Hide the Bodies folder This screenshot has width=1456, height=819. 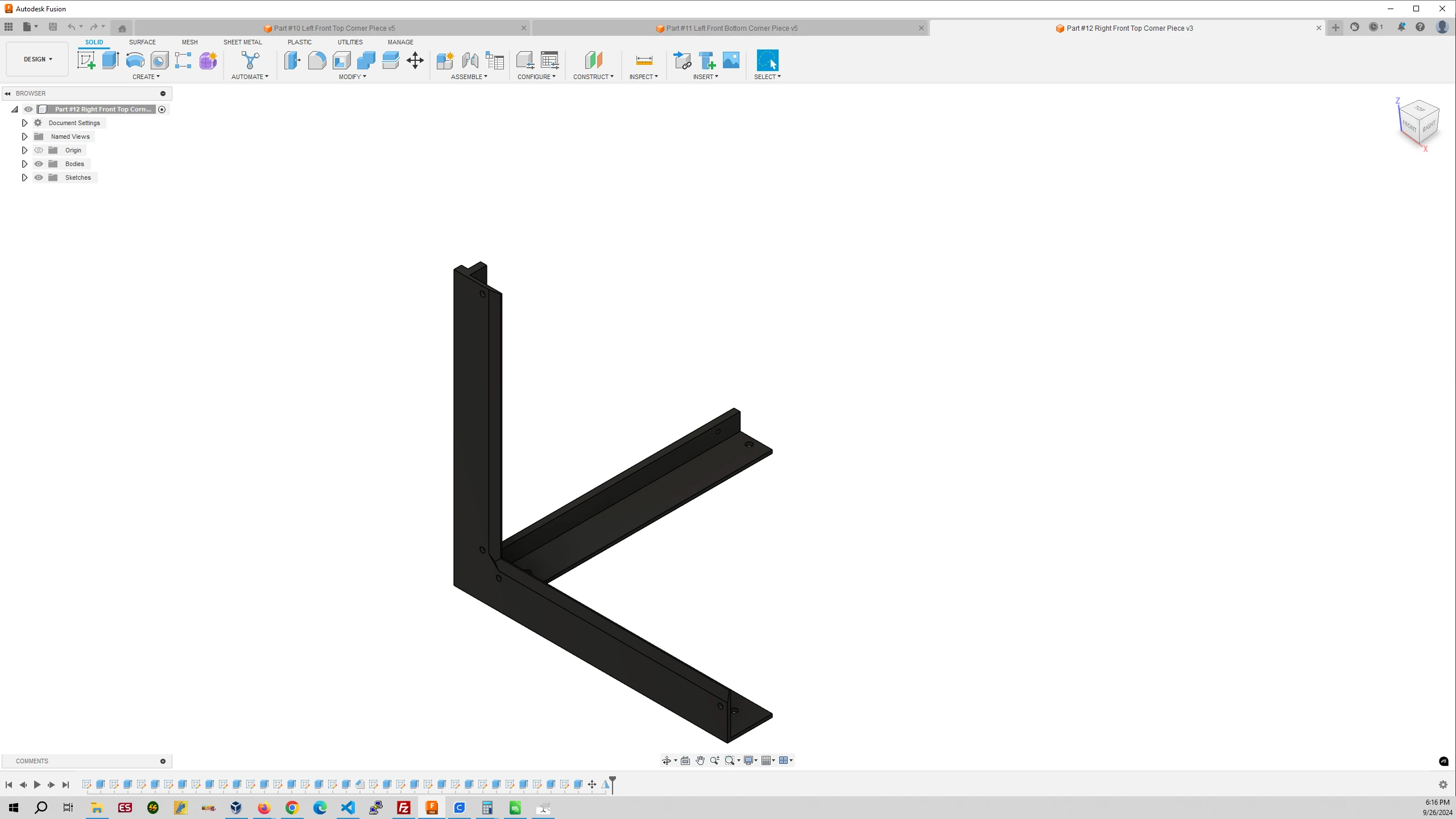39,164
